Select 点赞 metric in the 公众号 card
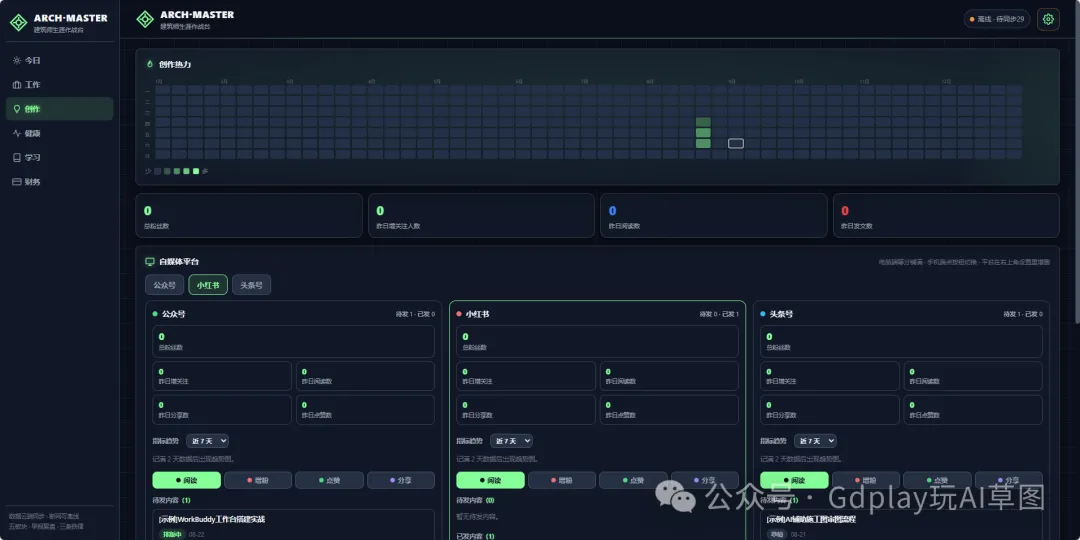 pyautogui.click(x=329, y=480)
